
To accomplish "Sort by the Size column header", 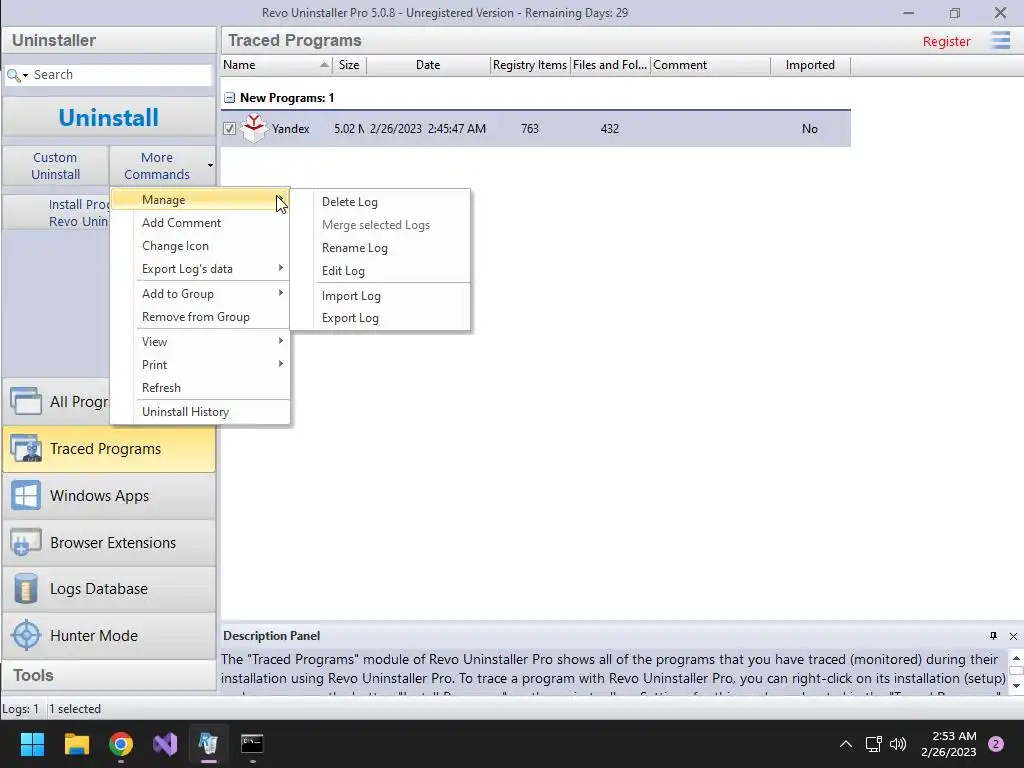I will tap(349, 65).
